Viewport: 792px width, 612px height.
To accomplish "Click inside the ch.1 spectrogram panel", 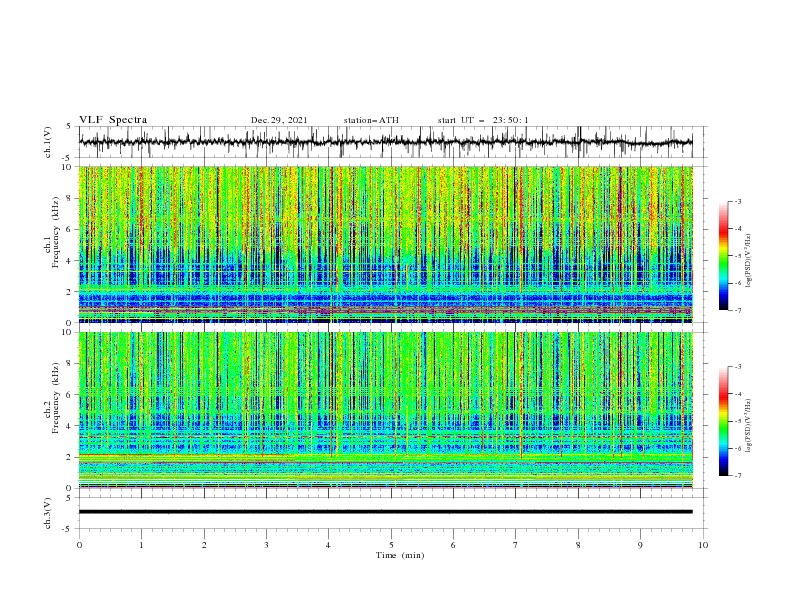I will pos(385,244).
